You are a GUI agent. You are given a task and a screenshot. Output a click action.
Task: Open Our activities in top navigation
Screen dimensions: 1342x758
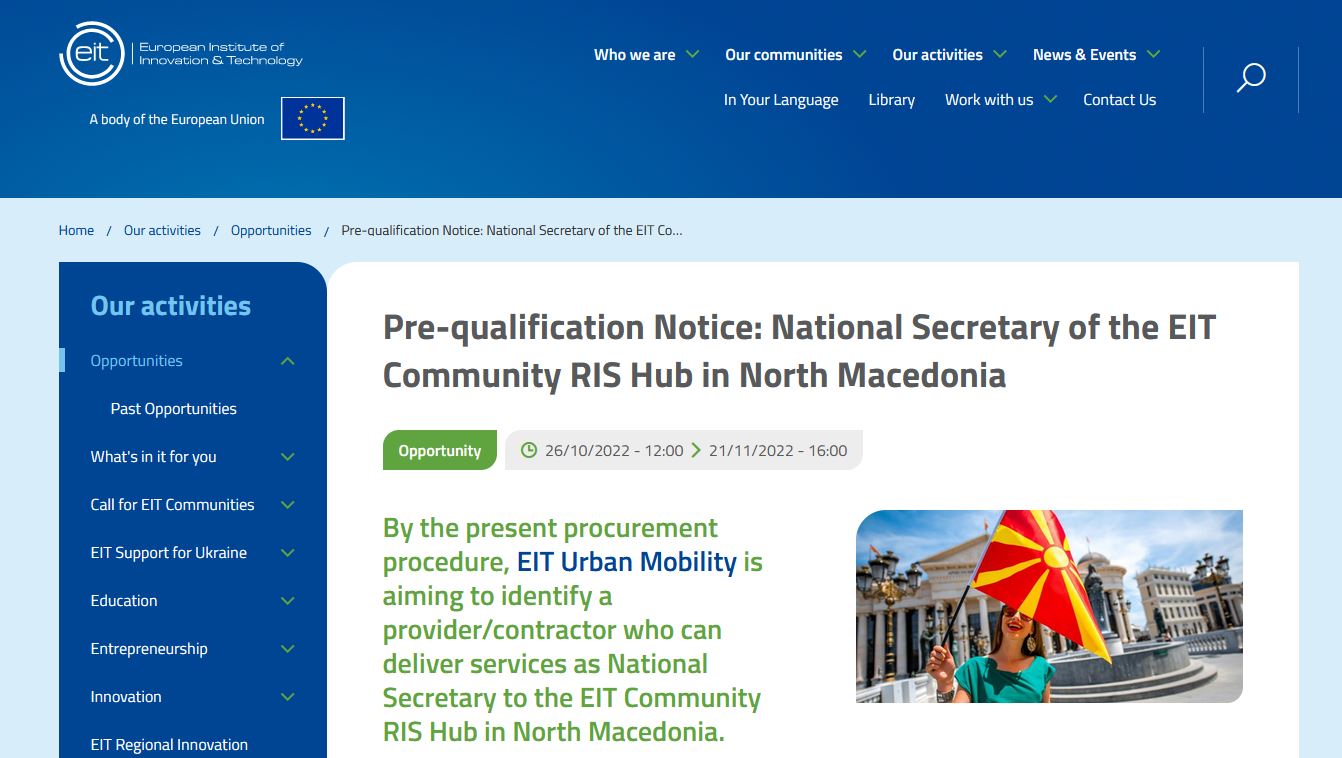[937, 54]
